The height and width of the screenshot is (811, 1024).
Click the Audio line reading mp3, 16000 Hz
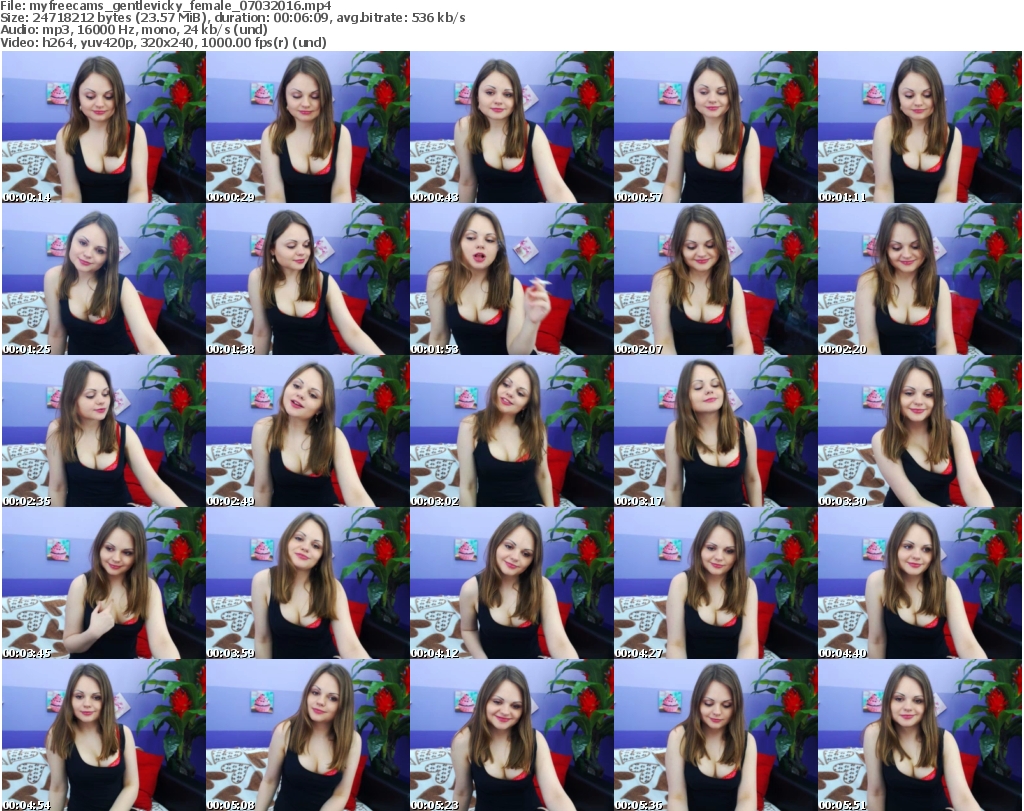coord(134,30)
